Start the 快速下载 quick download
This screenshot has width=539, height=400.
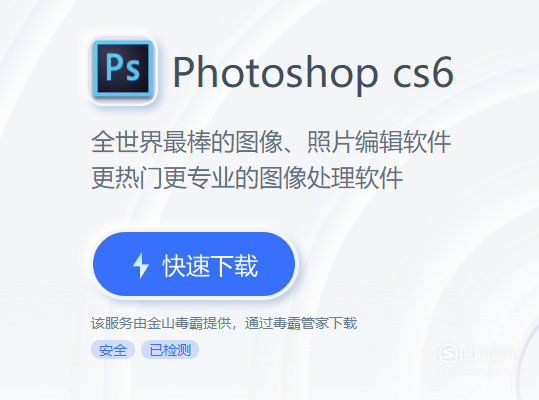[x=194, y=264]
